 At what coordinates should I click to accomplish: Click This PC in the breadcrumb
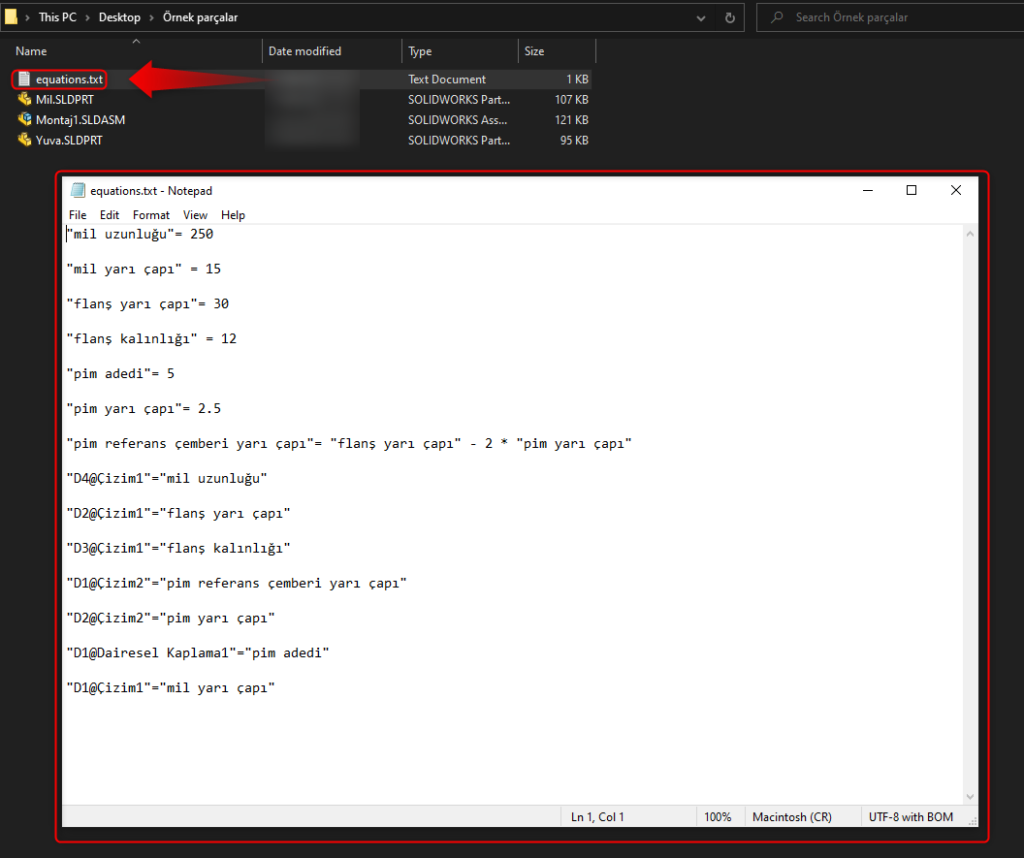coord(57,18)
